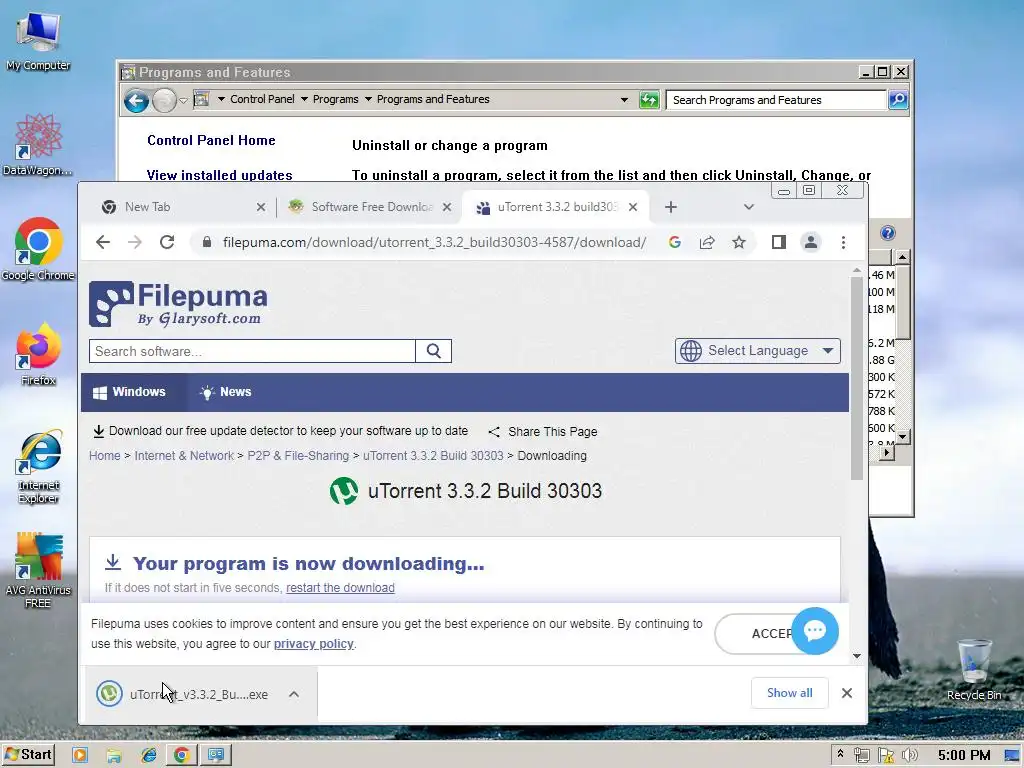
Task: Bookmark this tab with the star icon
Action: pyautogui.click(x=739, y=242)
